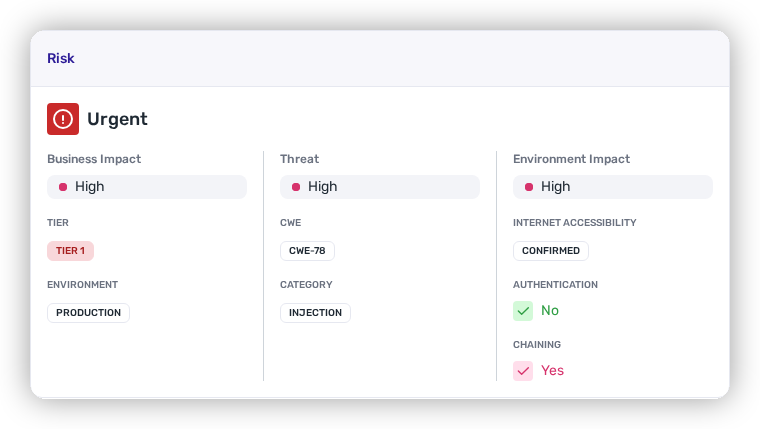Click the INTERNET ACCESSIBILITY label
The image size is (760, 429).
tap(575, 222)
